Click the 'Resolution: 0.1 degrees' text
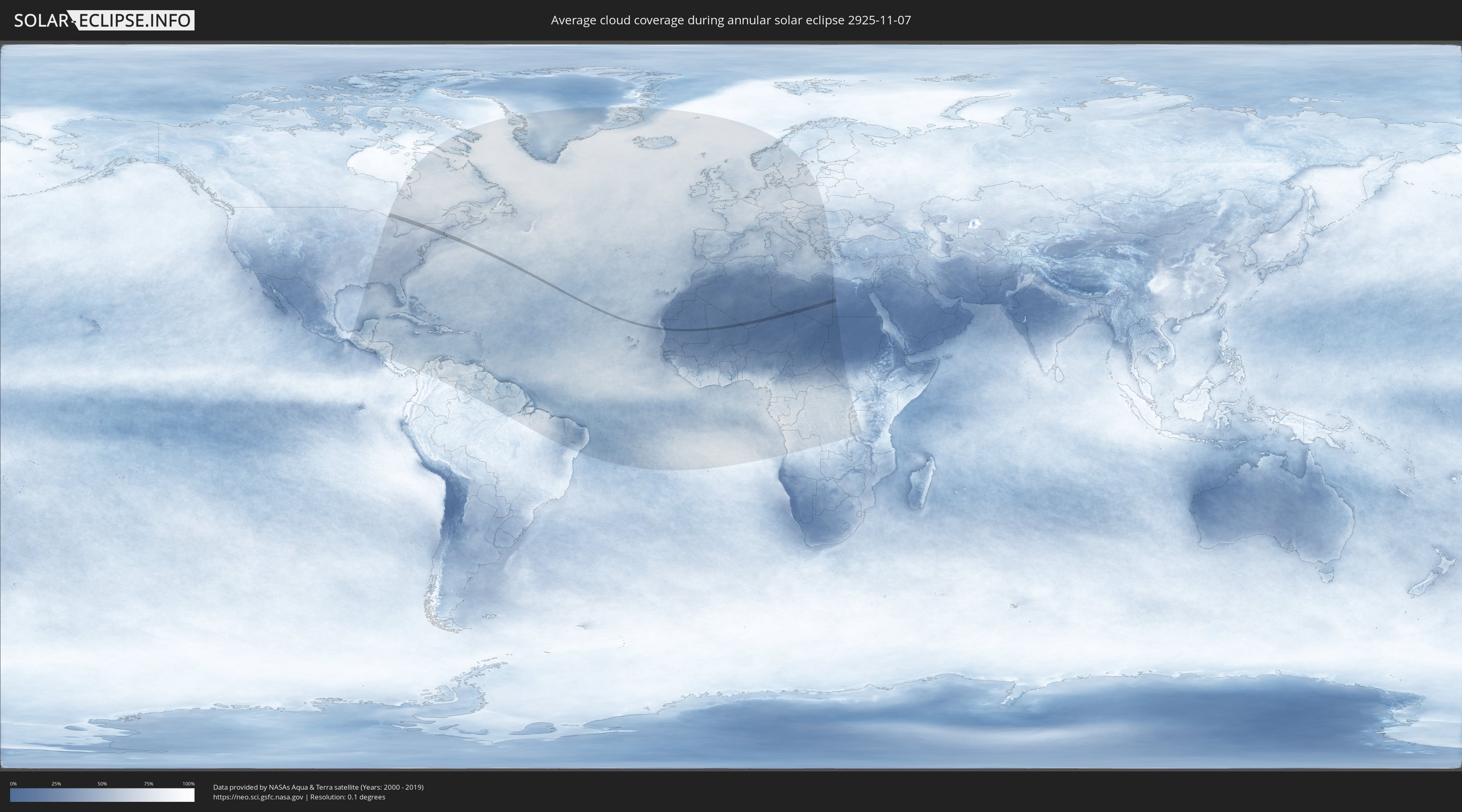Screen dimensions: 1462x812 pyautogui.click(x=347, y=797)
